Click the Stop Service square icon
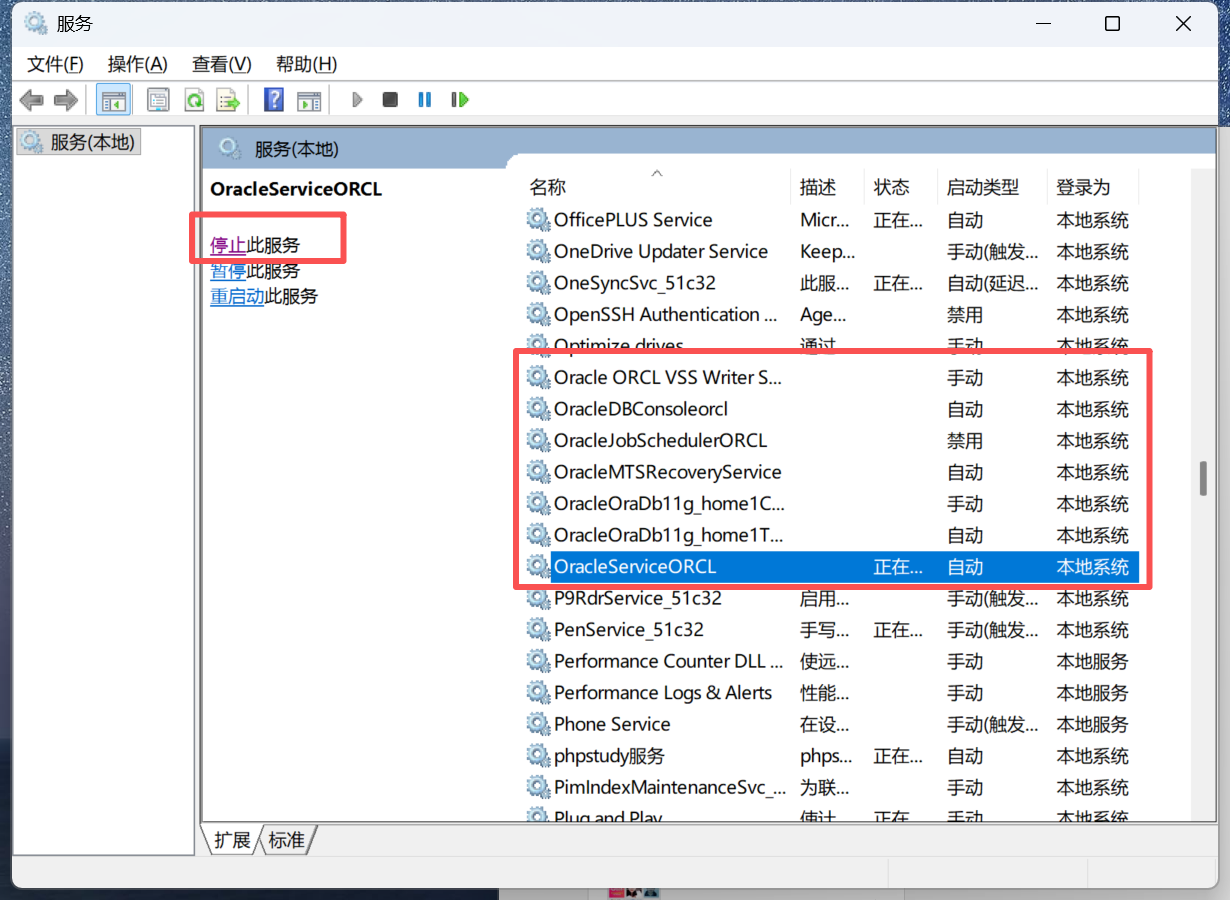The width and height of the screenshot is (1230, 900). click(x=390, y=100)
